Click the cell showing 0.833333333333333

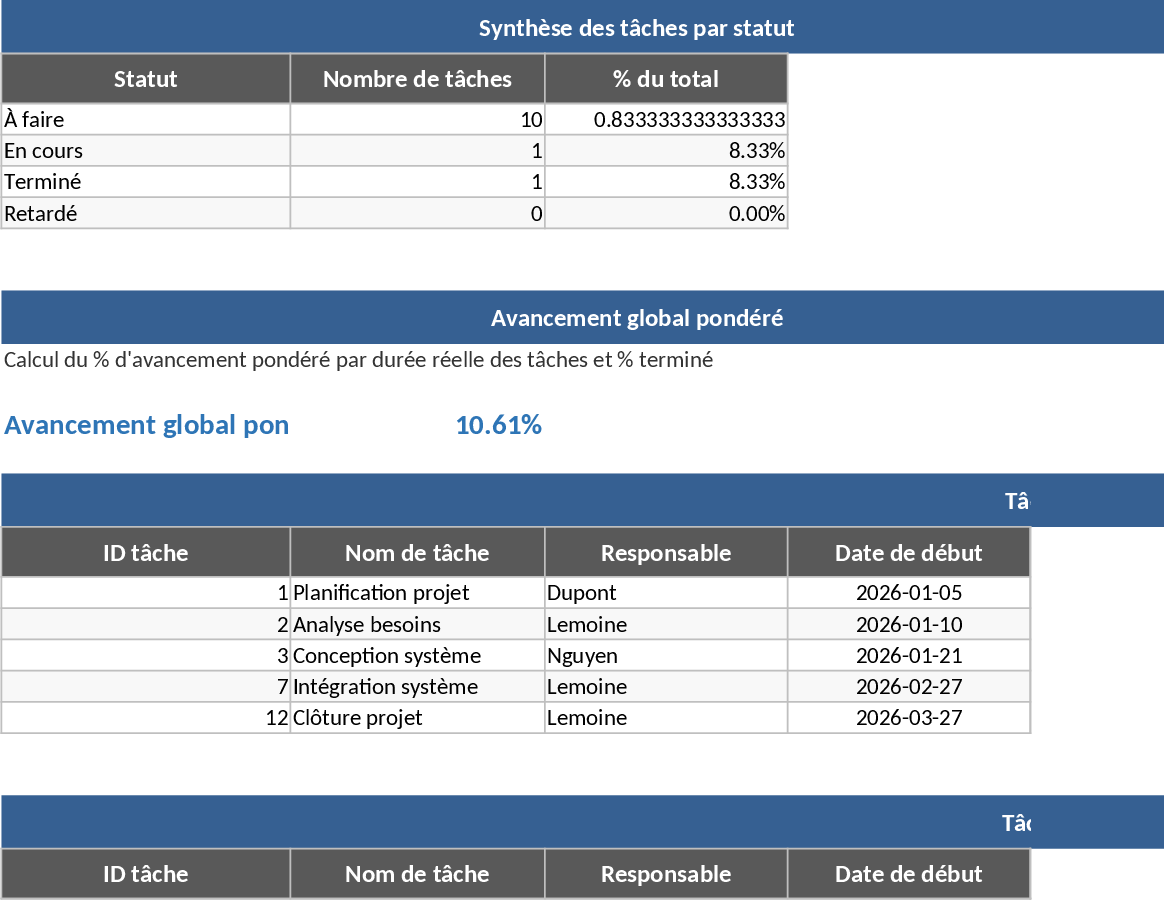[x=688, y=120]
